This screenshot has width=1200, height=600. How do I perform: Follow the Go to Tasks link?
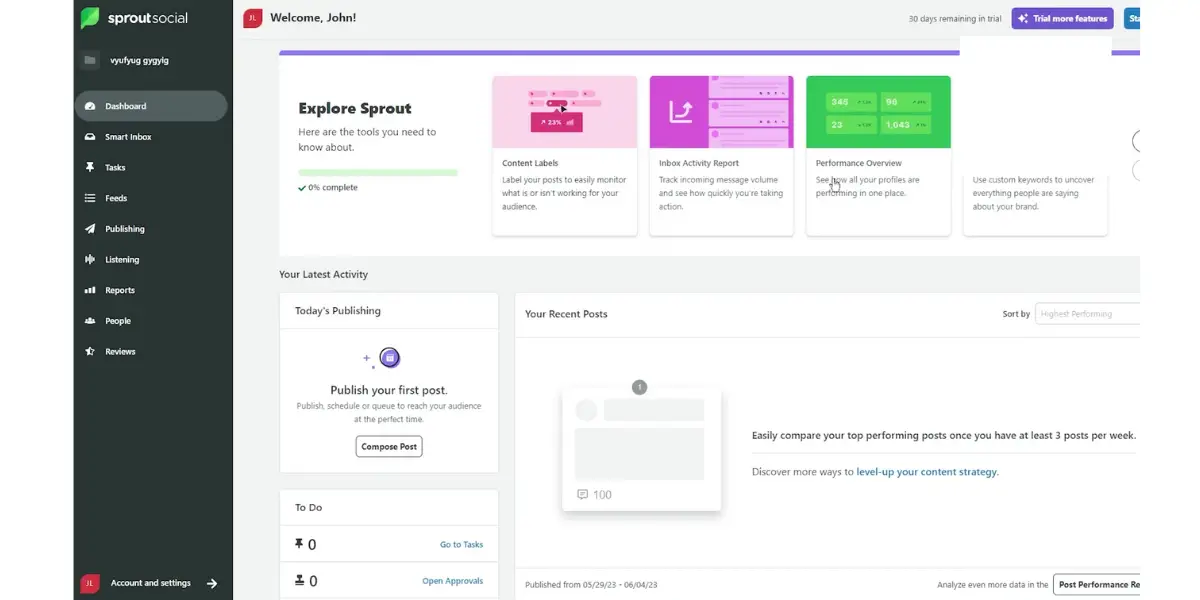[x=461, y=545]
